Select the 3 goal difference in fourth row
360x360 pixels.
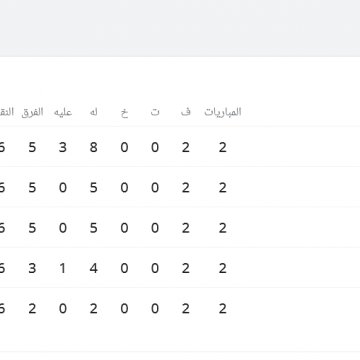32,268
